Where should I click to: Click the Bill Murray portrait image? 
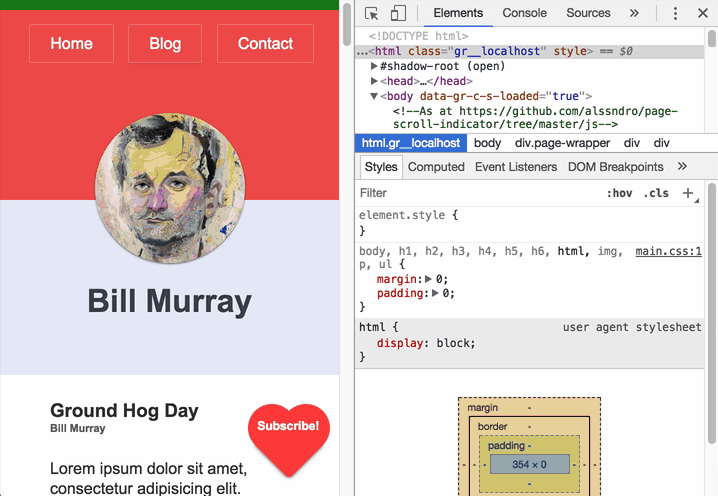170,188
